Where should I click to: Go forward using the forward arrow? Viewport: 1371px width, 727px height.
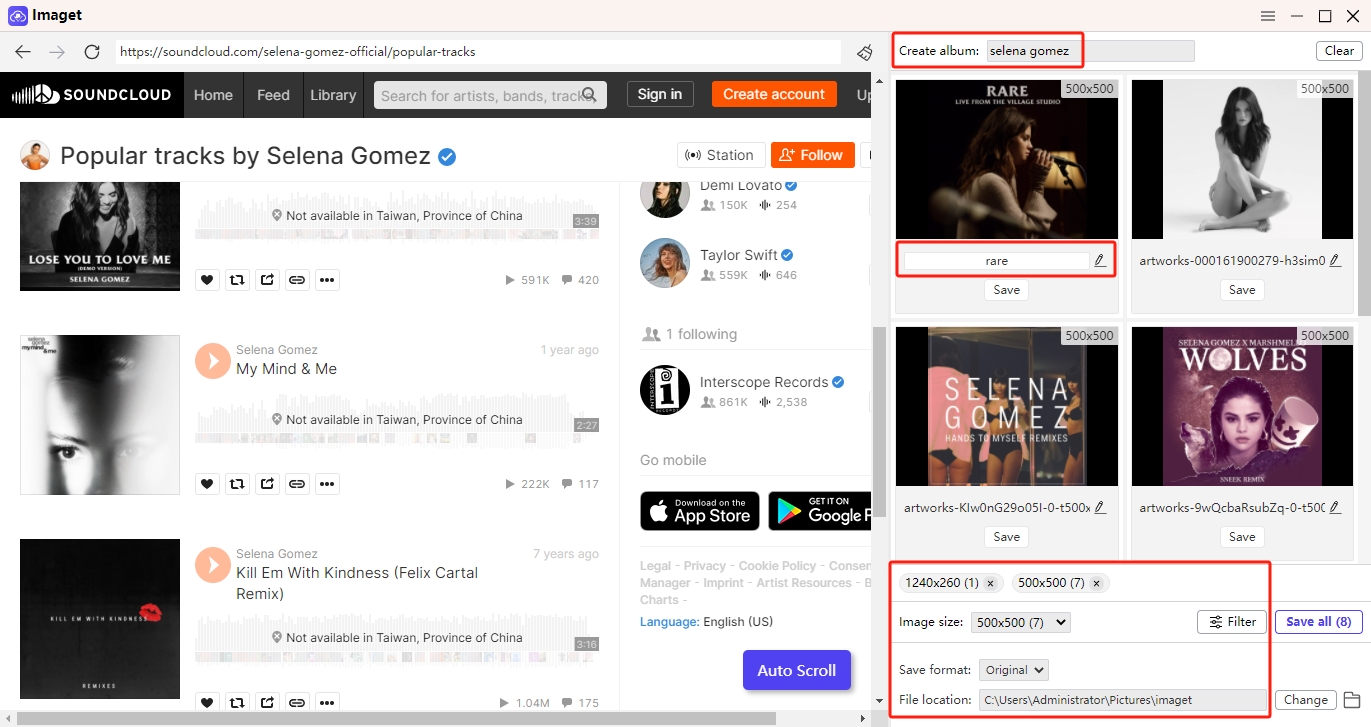point(57,52)
